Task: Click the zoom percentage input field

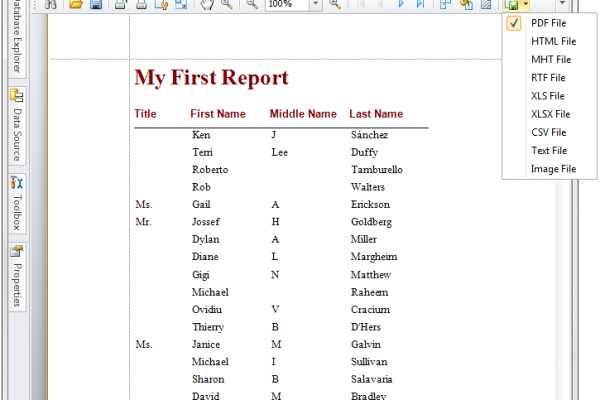Action: pos(287,4)
